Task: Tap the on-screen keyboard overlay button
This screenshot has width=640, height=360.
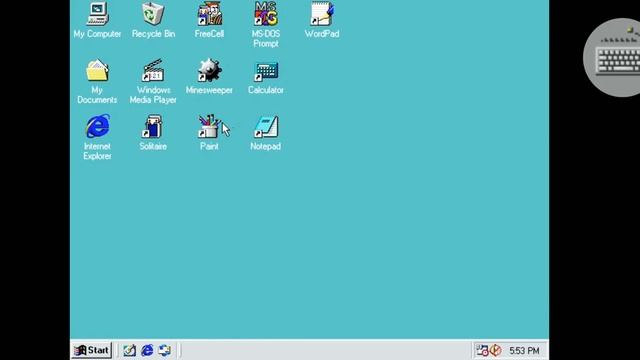Action: point(612,58)
